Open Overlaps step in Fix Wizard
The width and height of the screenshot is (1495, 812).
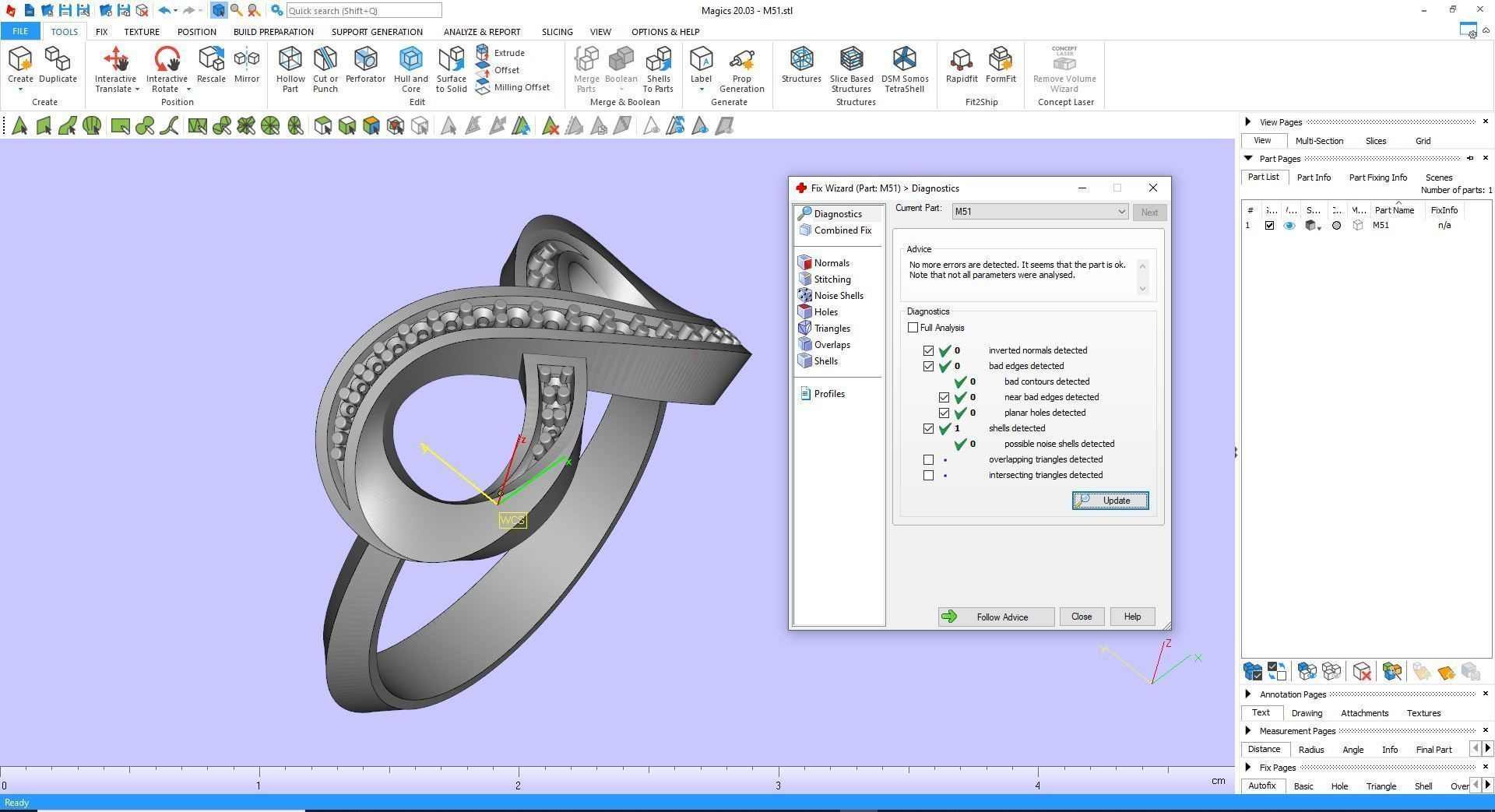coord(824,345)
